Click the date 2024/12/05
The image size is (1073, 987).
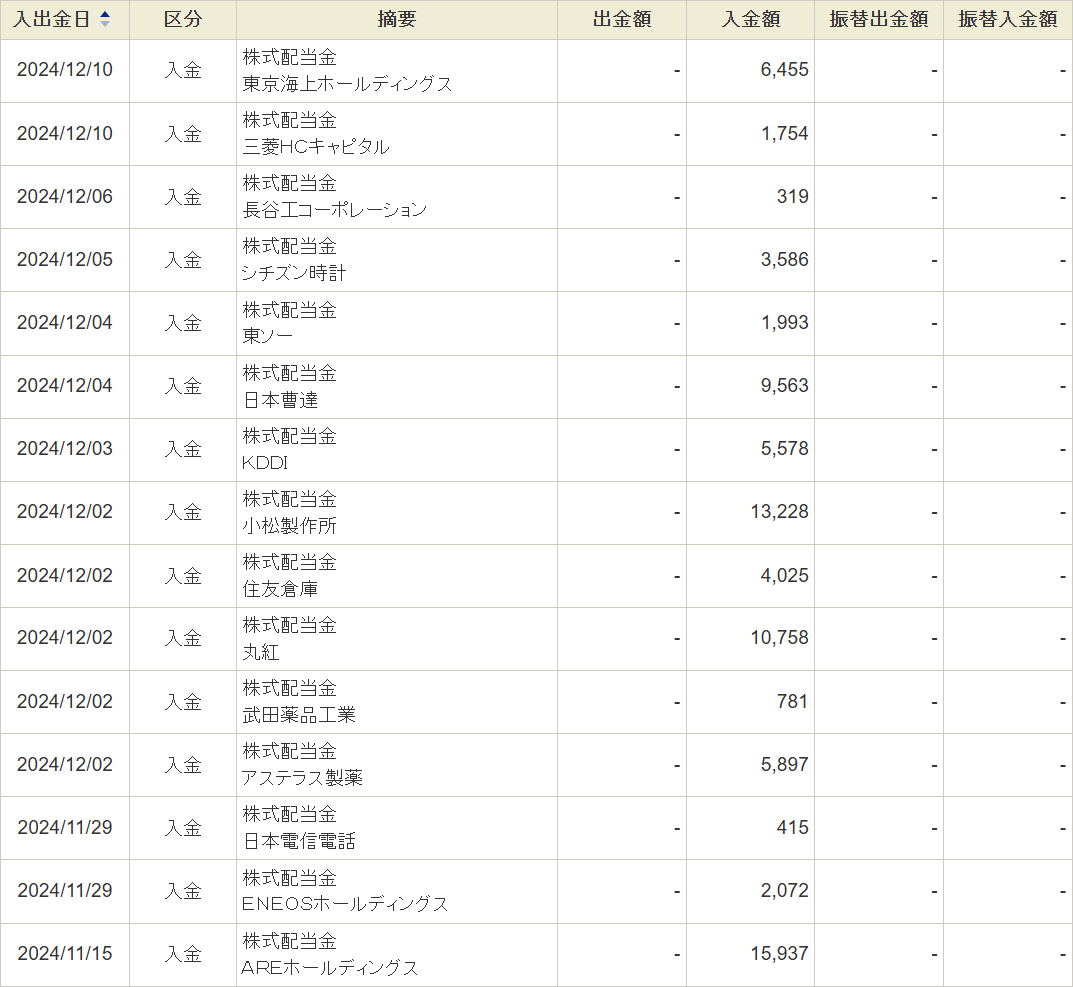(x=64, y=259)
